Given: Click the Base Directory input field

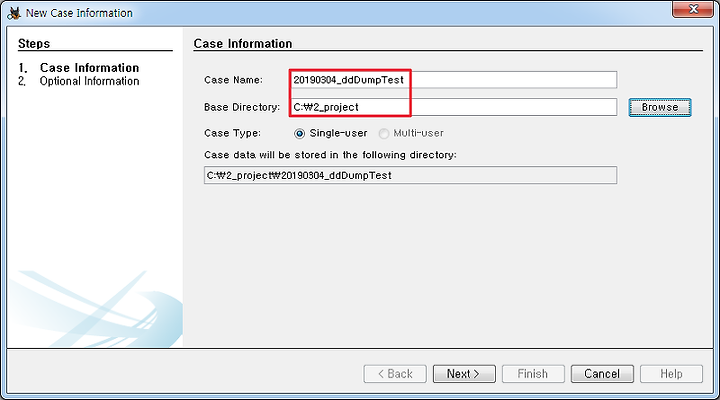Looking at the screenshot, I should tap(454, 107).
